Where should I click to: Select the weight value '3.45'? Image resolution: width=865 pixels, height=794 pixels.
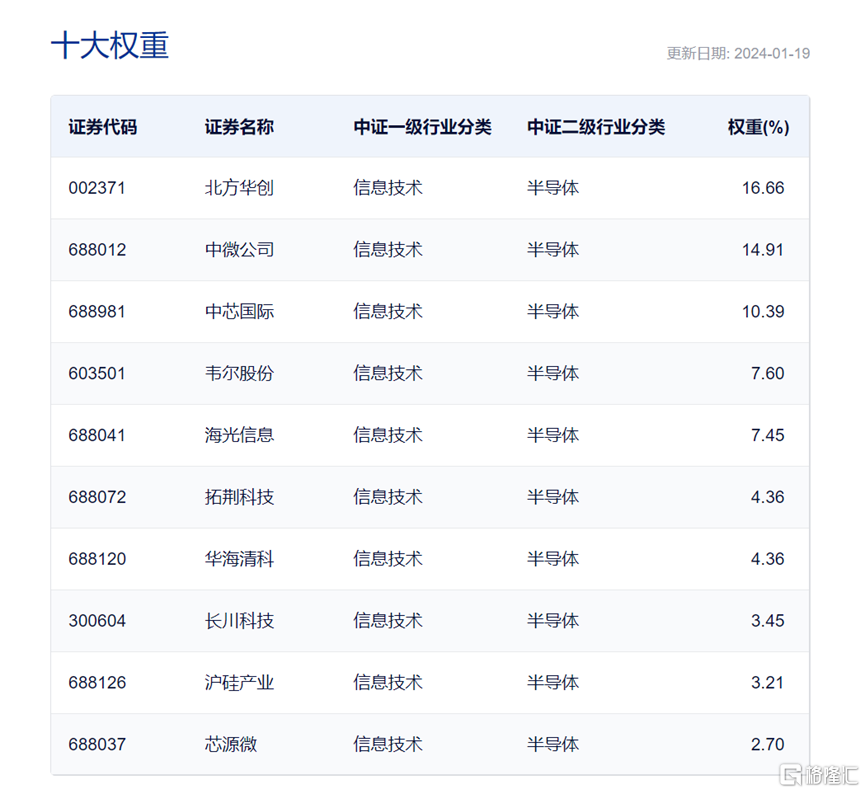(x=767, y=621)
